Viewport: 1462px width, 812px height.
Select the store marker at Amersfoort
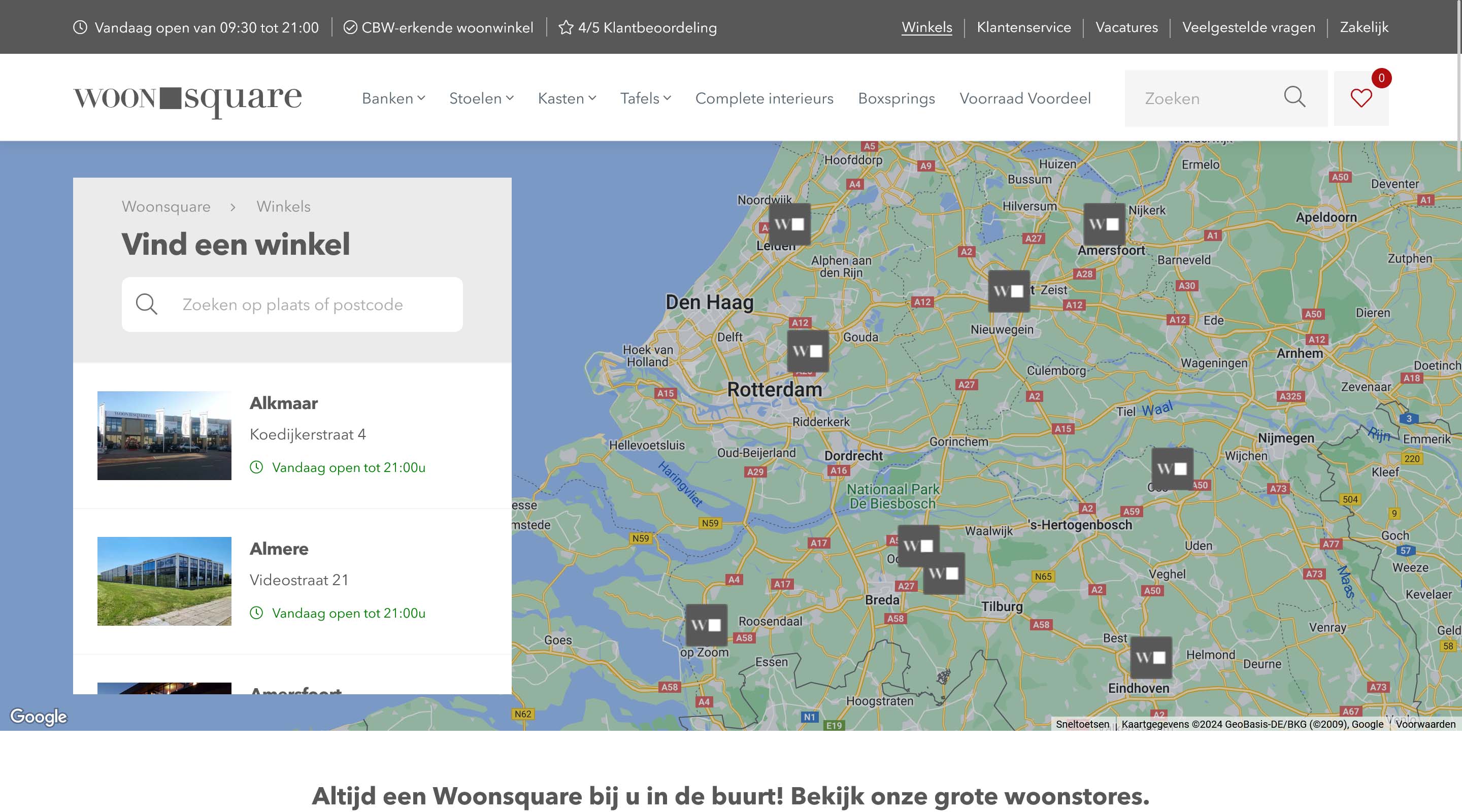pyautogui.click(x=1105, y=224)
